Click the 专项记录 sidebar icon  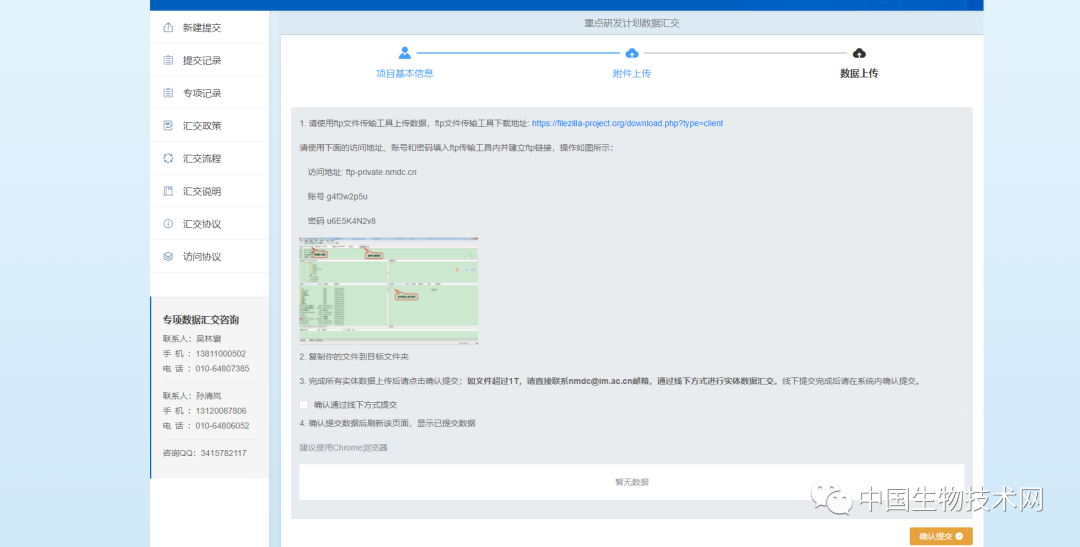(x=168, y=93)
